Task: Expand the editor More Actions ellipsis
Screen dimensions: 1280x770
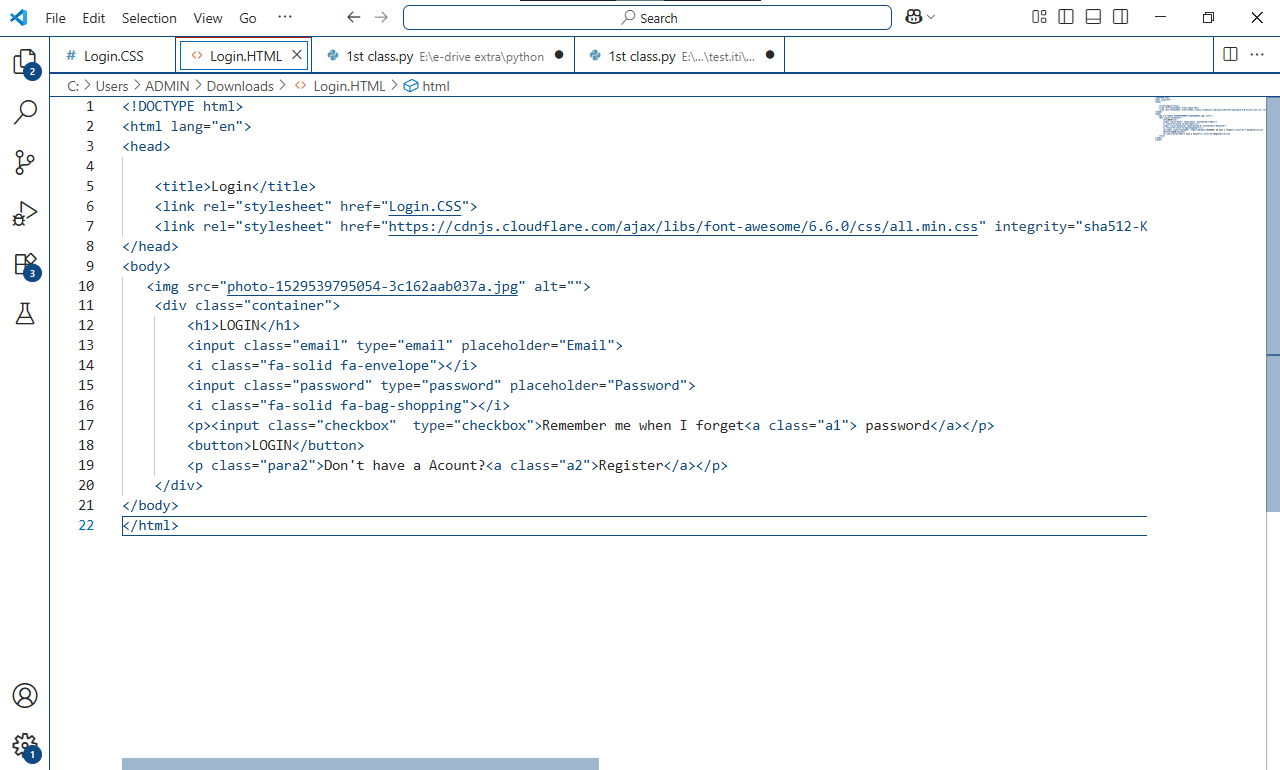Action: coord(1256,54)
